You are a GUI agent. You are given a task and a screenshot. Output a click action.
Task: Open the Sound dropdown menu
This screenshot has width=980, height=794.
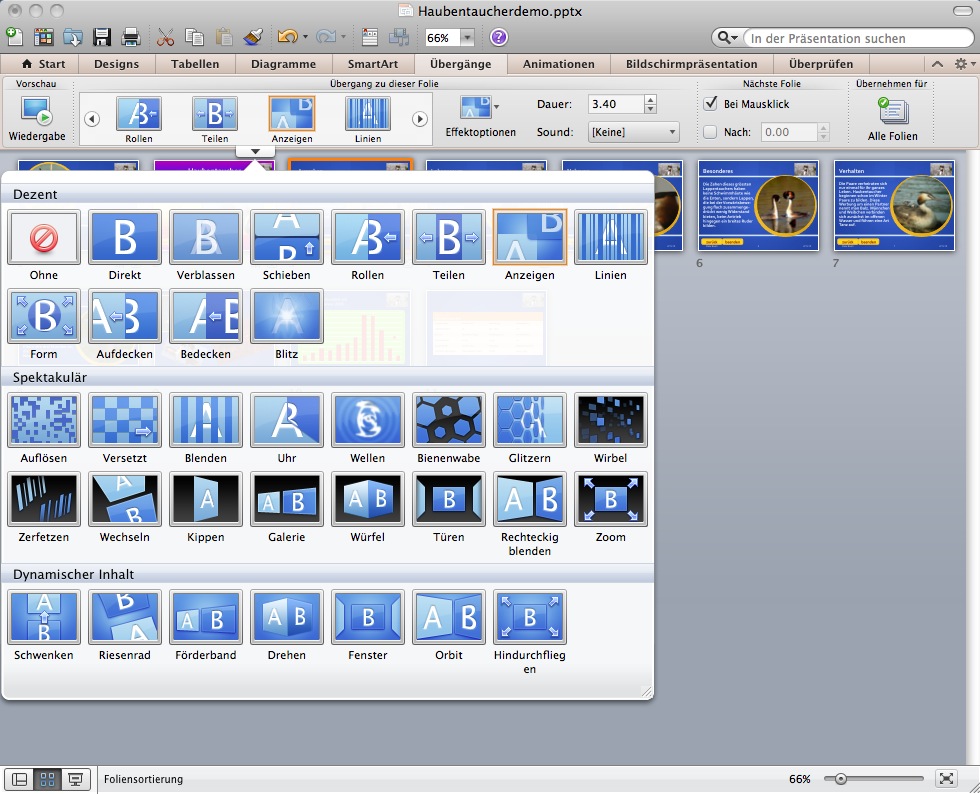tap(633, 132)
